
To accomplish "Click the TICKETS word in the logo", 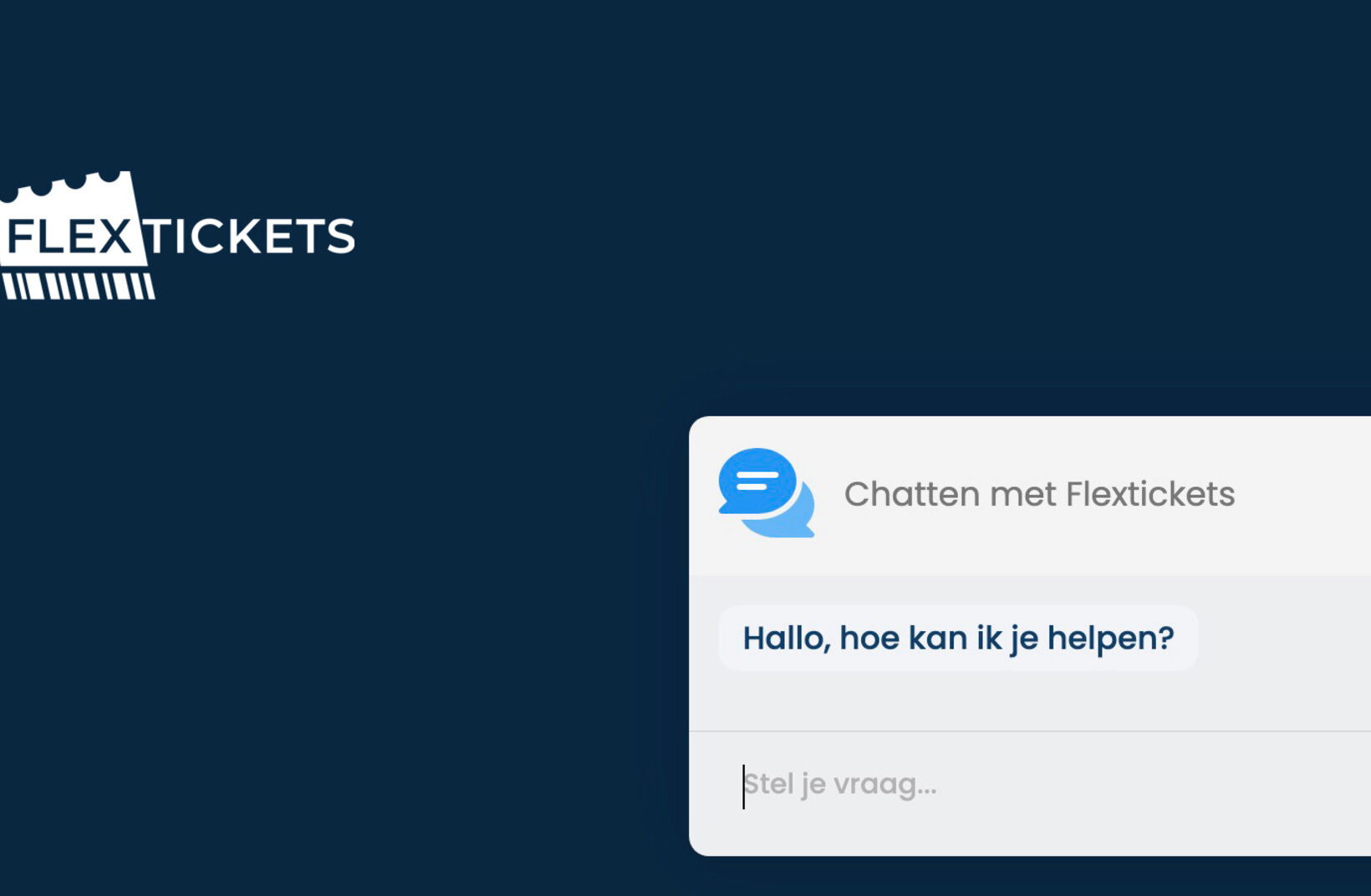I will click(x=251, y=237).
